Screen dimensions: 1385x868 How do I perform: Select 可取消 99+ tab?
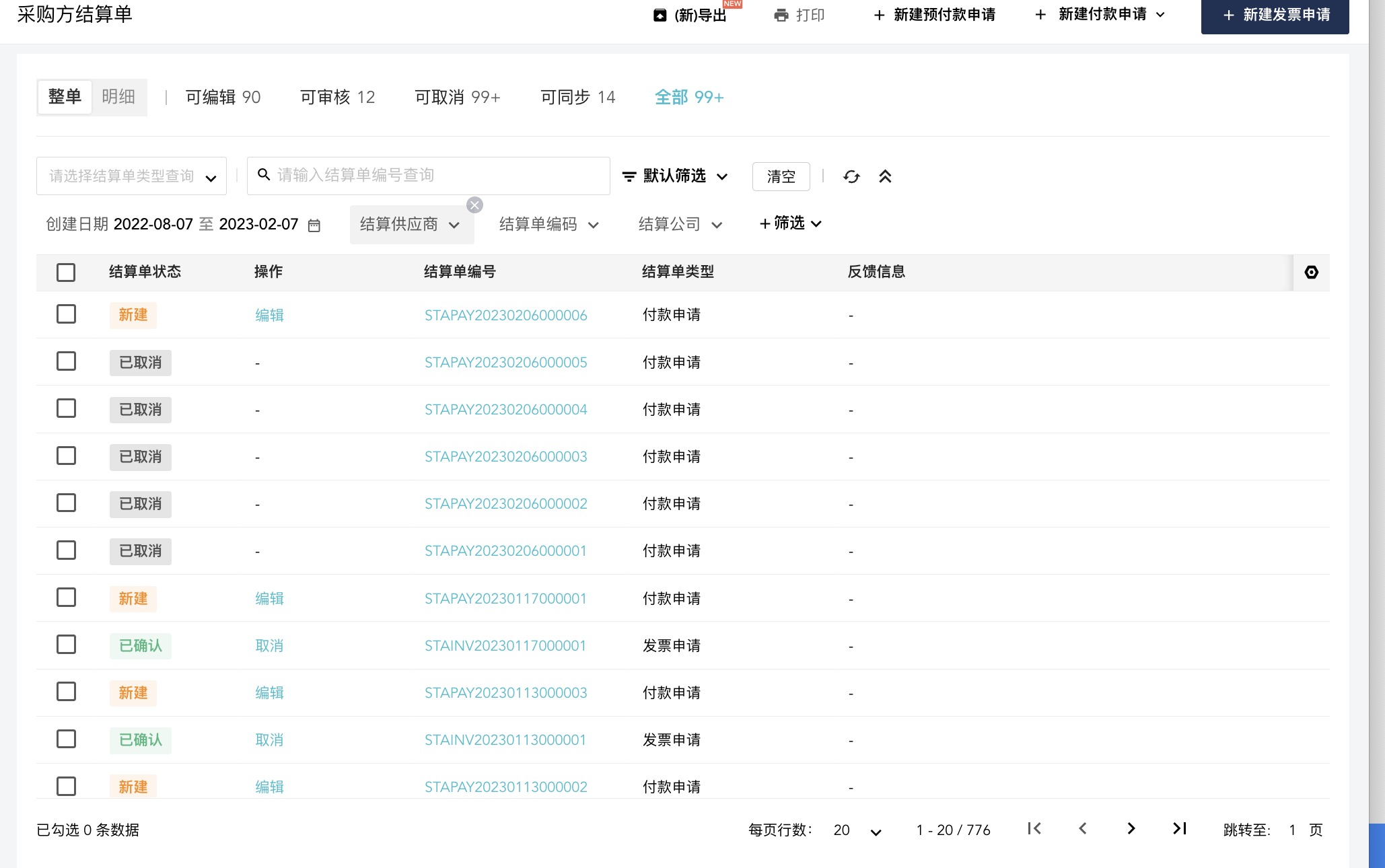457,98
